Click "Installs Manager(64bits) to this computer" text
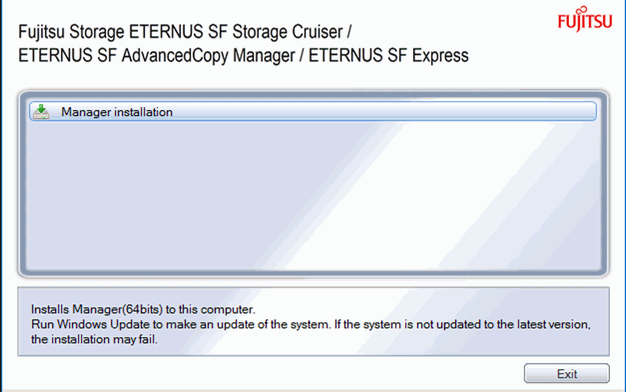Screen dimensions: 626x392 pyautogui.click(x=143, y=310)
